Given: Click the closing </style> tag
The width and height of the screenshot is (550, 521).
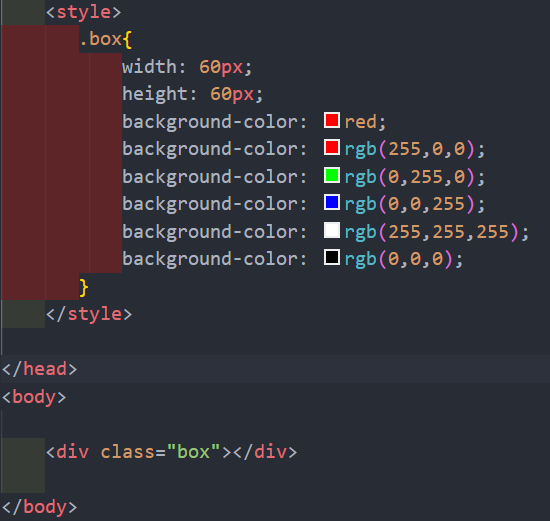Looking at the screenshot, I should (x=89, y=314).
